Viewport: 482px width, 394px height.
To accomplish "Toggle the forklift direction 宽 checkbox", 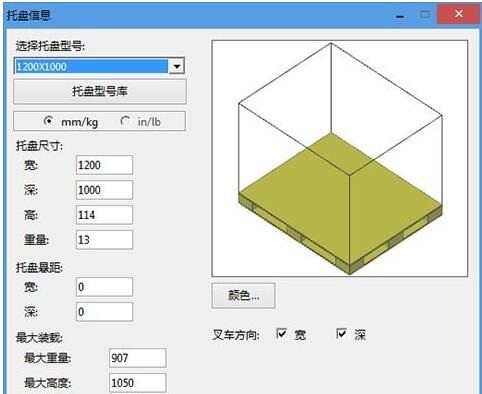I will click(281, 334).
